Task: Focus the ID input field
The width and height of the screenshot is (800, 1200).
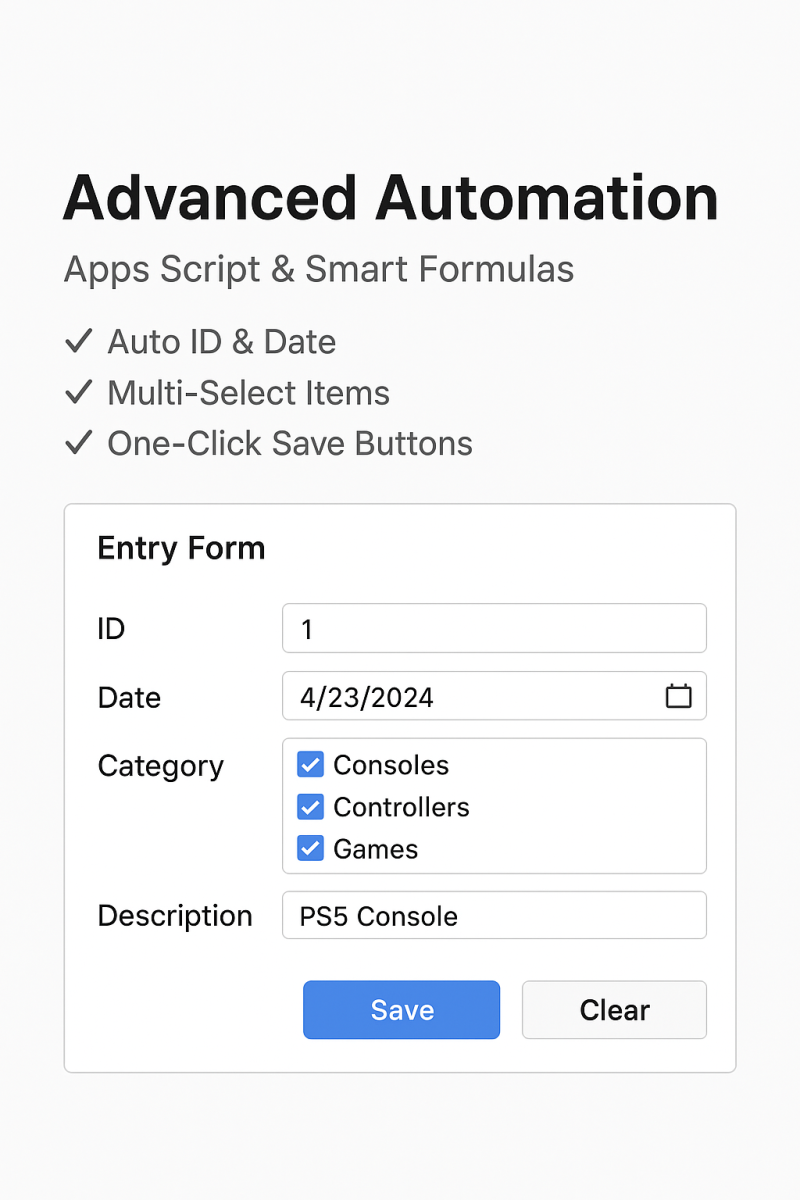Action: [x=494, y=629]
